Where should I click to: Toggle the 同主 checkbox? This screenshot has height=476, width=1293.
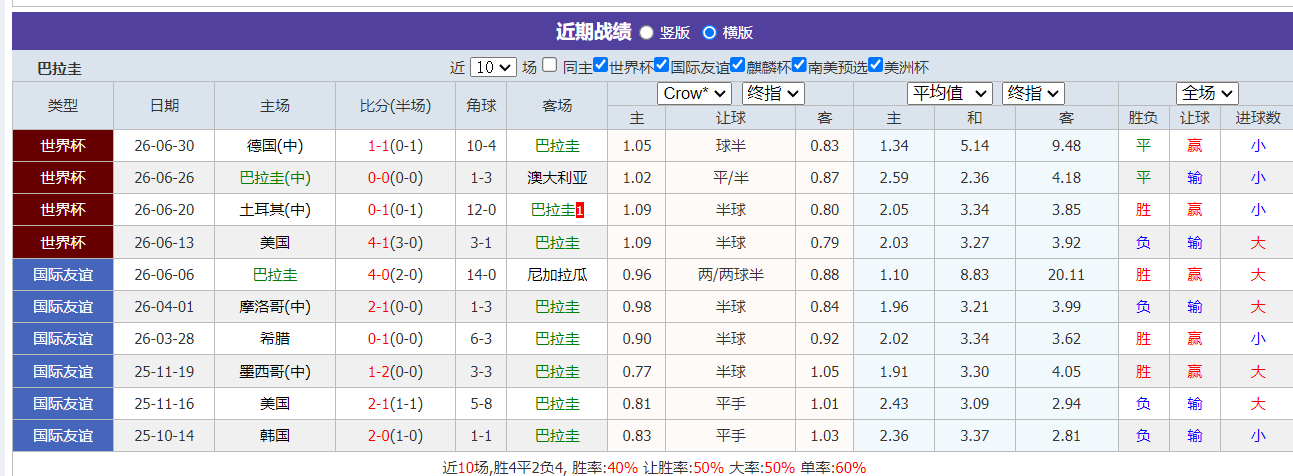pos(550,66)
